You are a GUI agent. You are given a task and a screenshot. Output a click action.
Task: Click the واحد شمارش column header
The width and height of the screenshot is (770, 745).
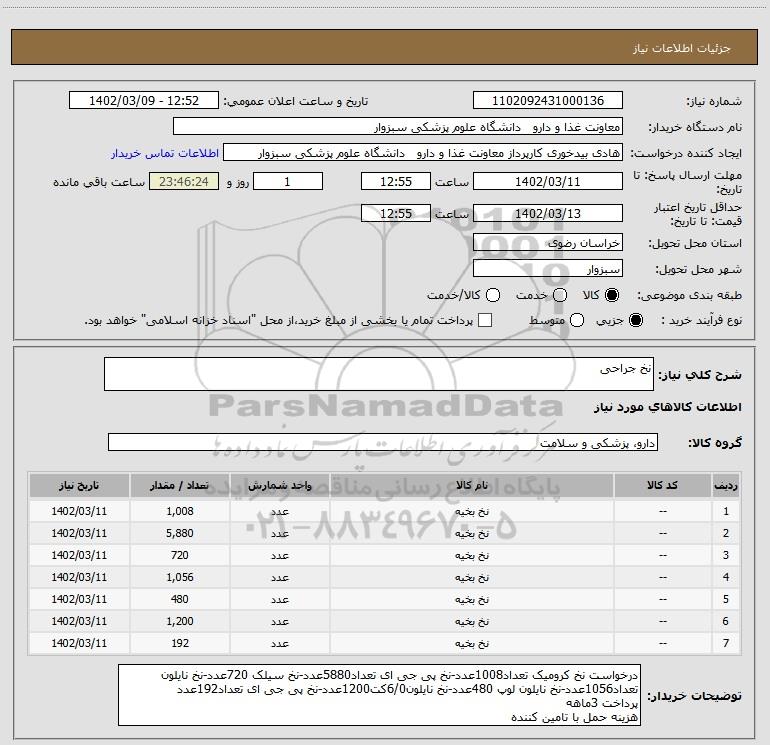click(279, 486)
